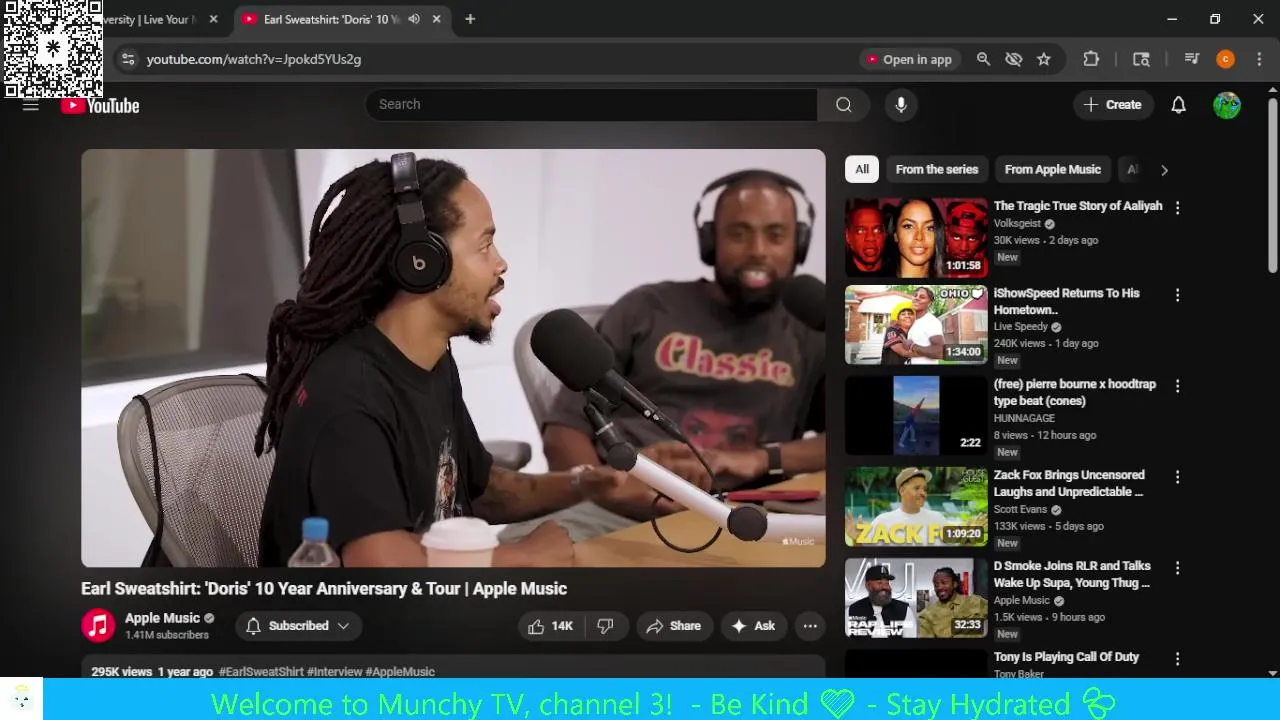Click the search magnifier button
The height and width of the screenshot is (720, 1280).
coord(844,105)
